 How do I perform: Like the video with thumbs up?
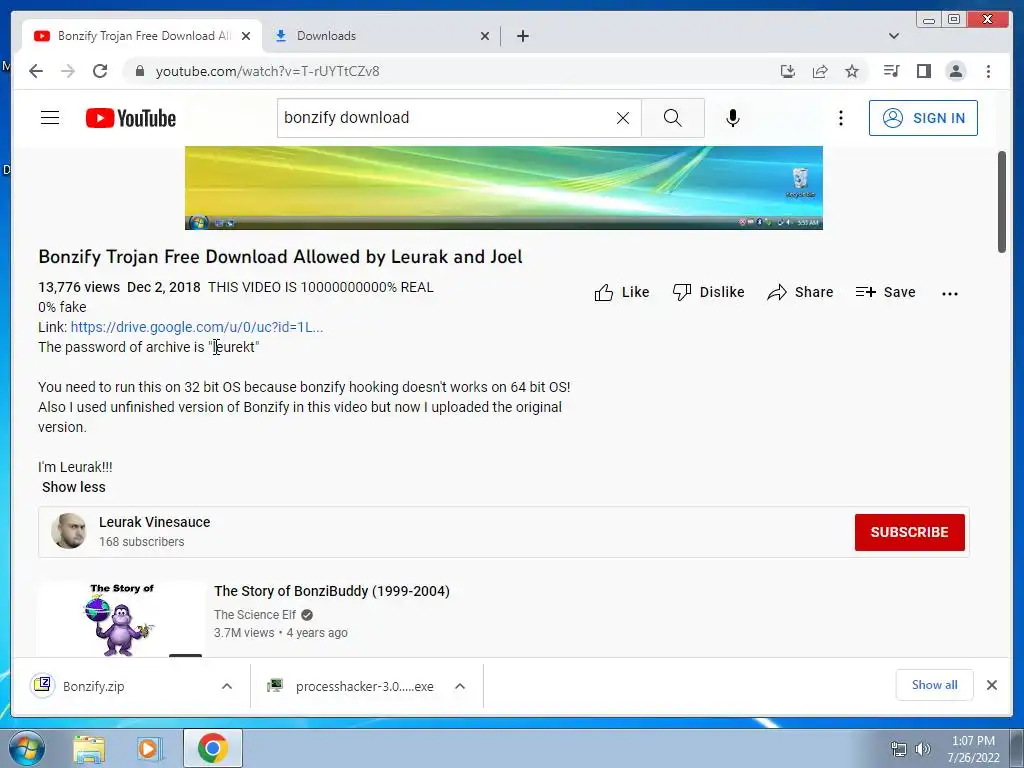622,292
